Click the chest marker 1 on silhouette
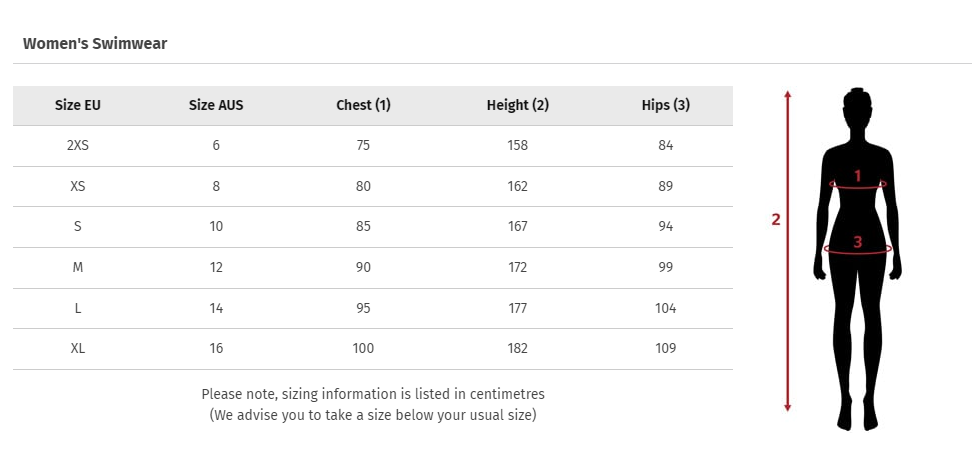Viewport: 972px width, 465px height. click(858, 176)
